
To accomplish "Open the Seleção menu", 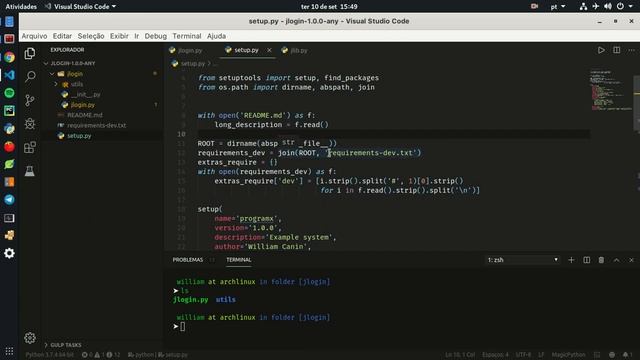I will point(91,36).
